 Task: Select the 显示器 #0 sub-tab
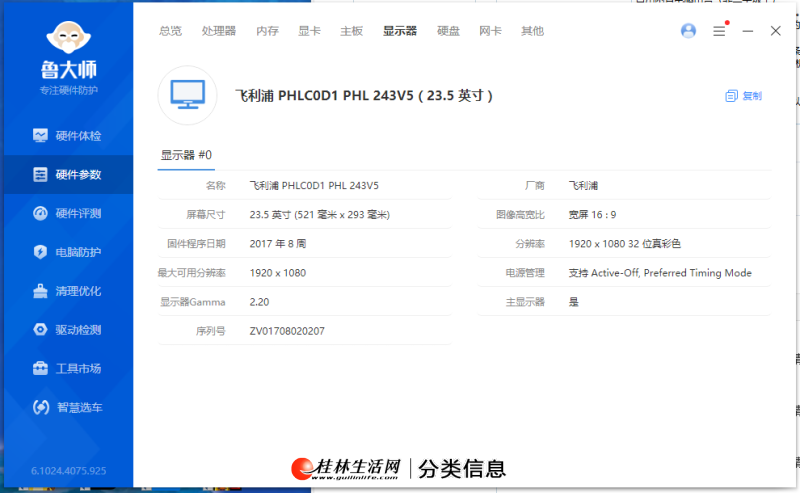click(x=186, y=155)
